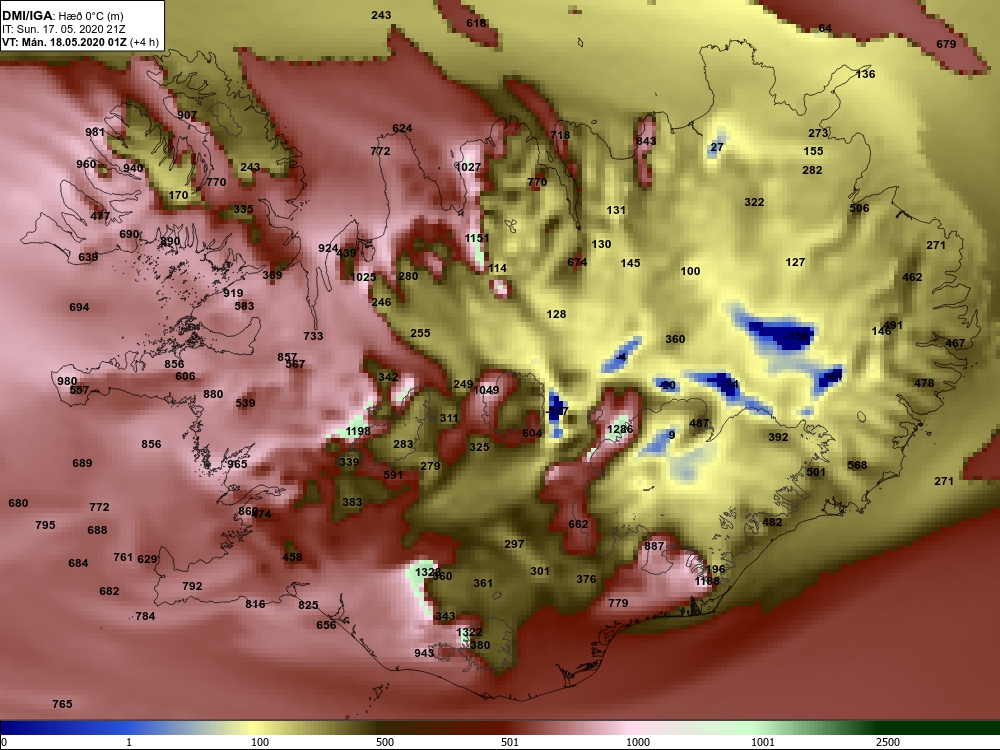Click the 1001 label on the color scale
The width and height of the screenshot is (1000, 750).
pyautogui.click(x=763, y=742)
